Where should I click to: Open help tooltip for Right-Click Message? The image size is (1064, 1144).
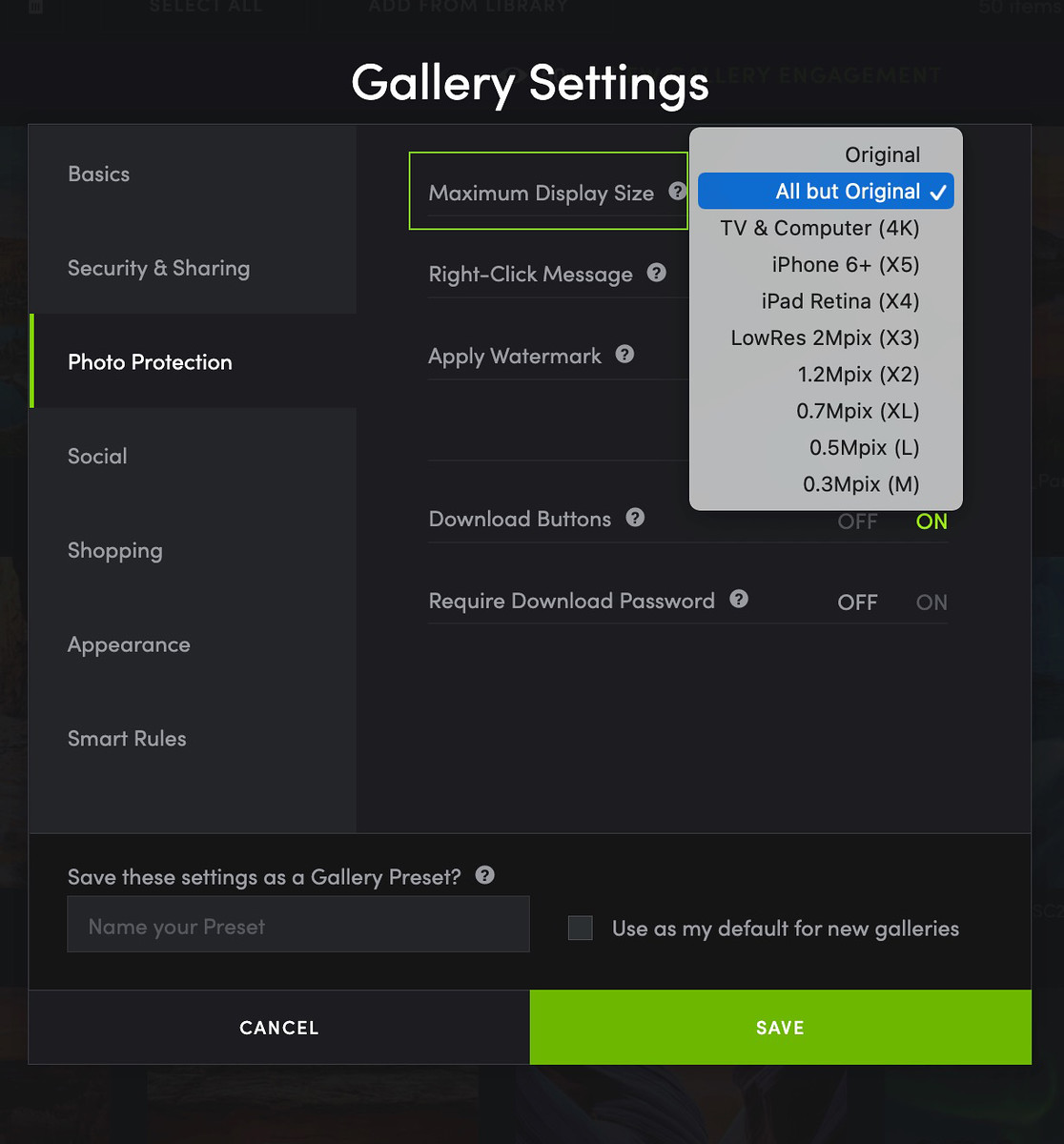tap(657, 273)
